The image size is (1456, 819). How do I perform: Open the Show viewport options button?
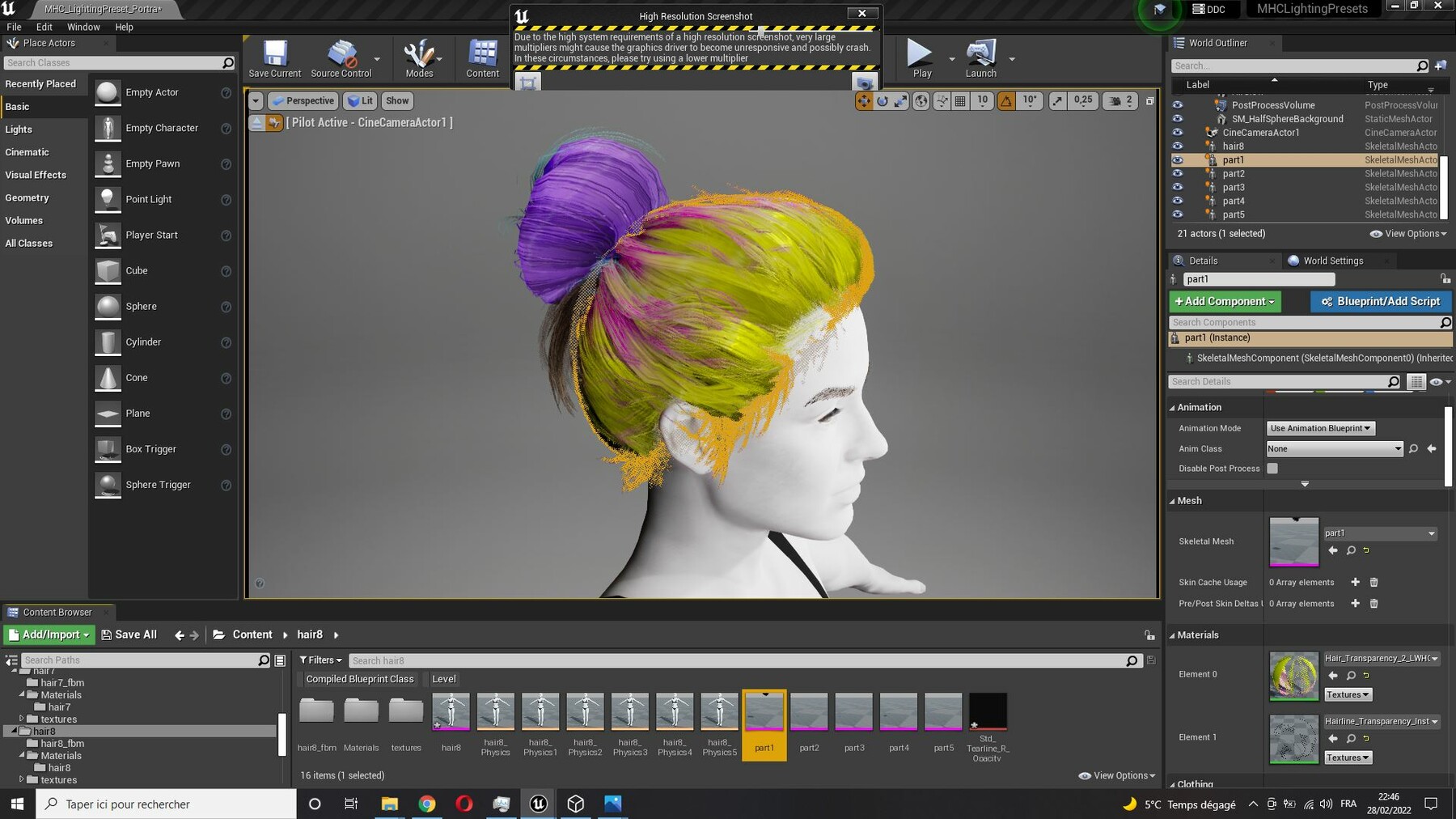tap(397, 101)
